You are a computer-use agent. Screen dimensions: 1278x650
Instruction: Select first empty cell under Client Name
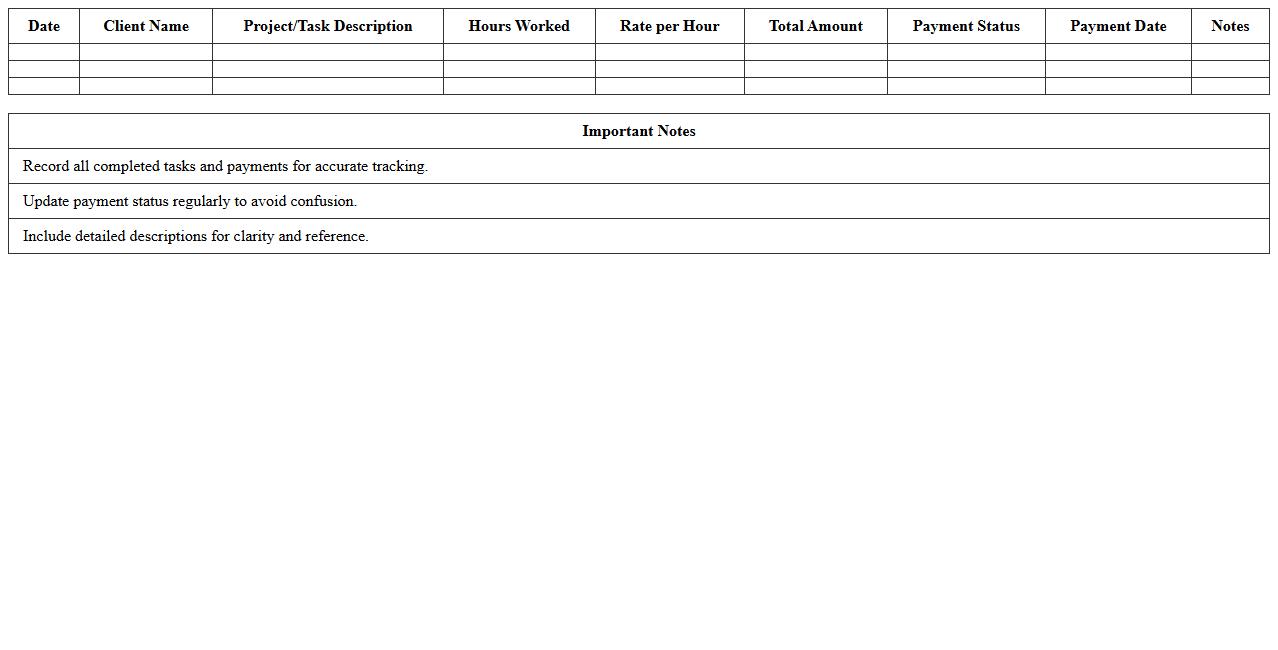[146, 52]
